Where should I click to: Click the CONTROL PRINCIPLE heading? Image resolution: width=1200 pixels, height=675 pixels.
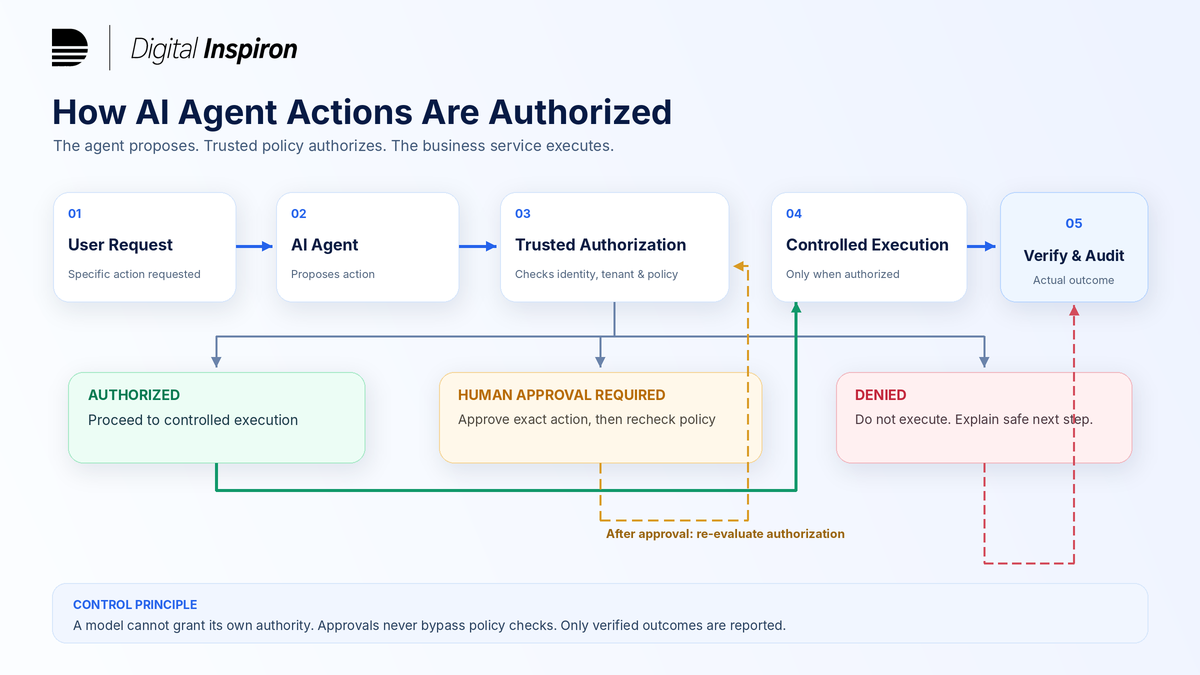pos(135,605)
